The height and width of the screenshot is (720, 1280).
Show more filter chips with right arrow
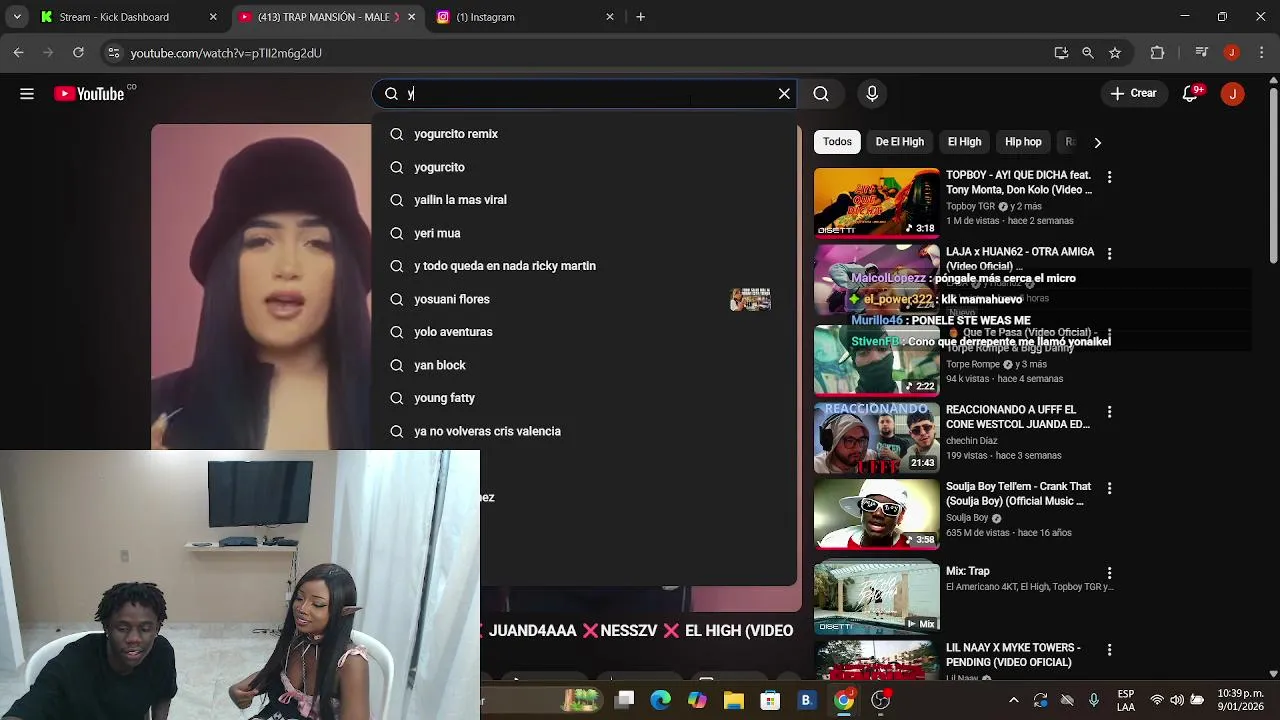(x=1097, y=142)
